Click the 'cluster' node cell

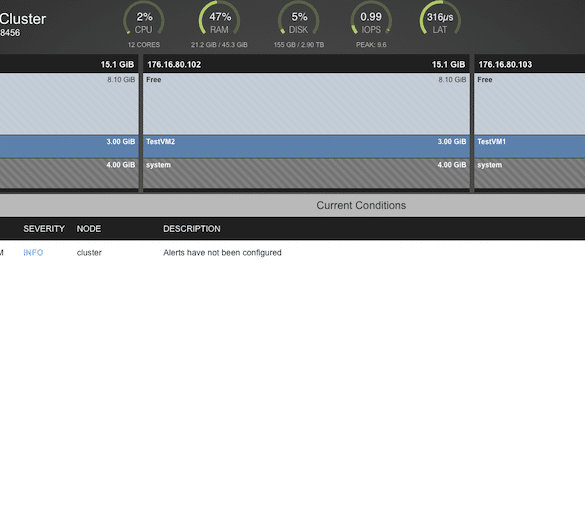(x=89, y=253)
